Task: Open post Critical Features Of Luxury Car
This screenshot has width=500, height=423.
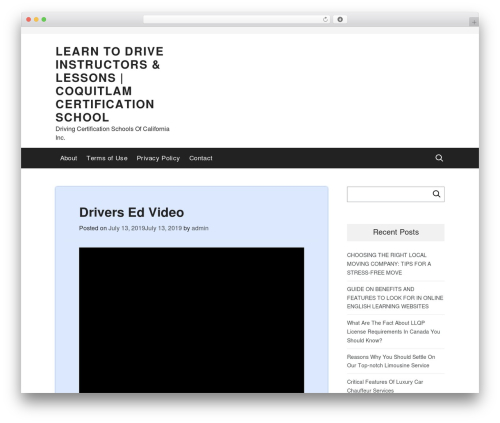Action: click(x=385, y=386)
